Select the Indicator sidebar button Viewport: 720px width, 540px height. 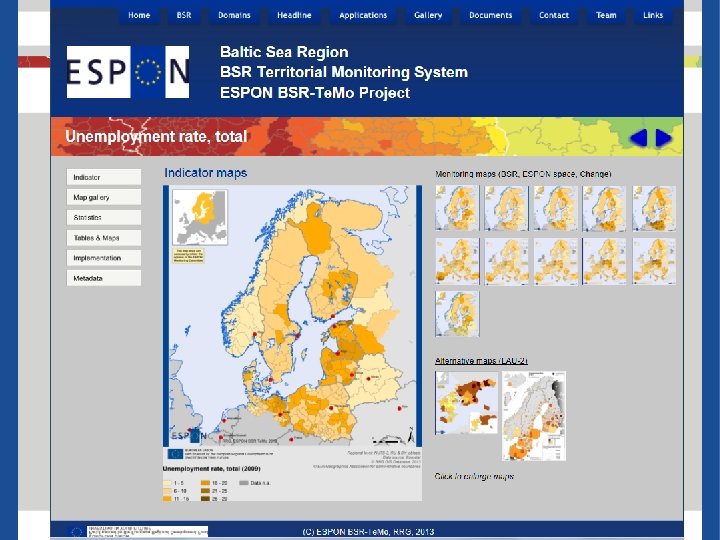[x=104, y=177]
